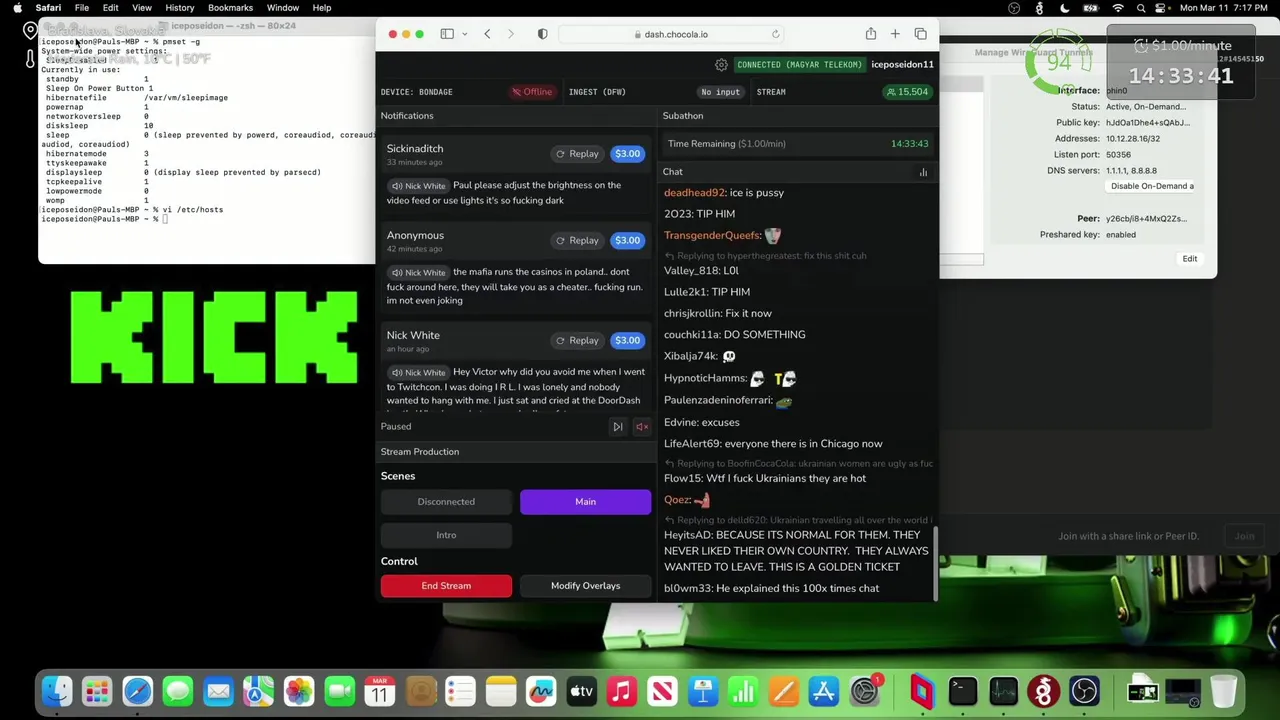
Task: Open the Bookmarks menu
Action: [x=230, y=8]
